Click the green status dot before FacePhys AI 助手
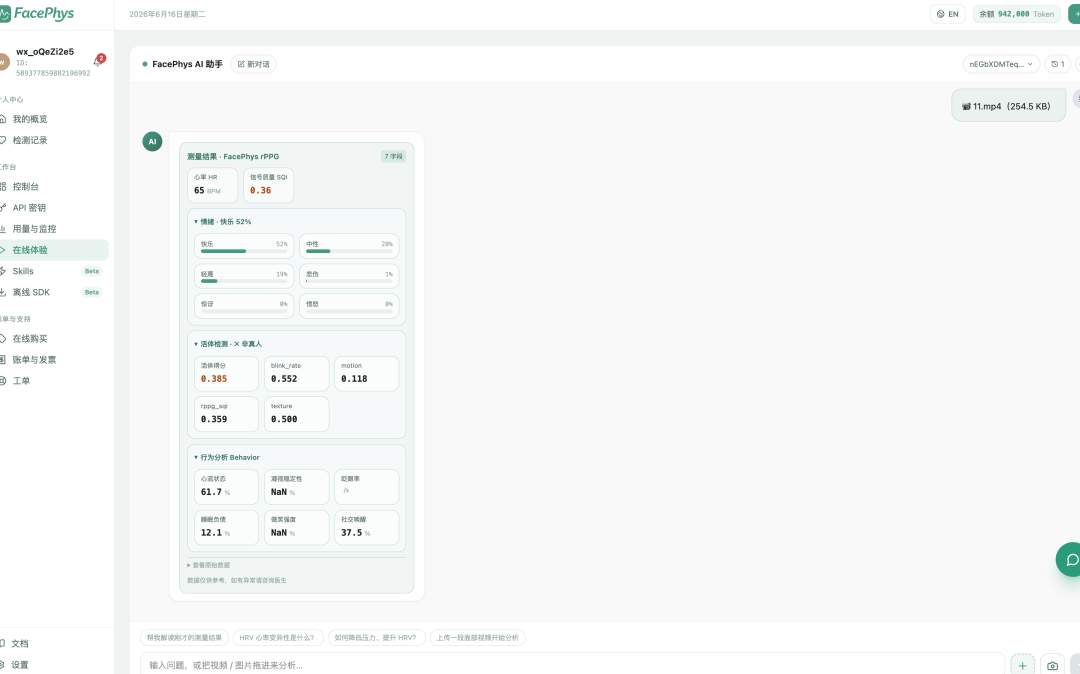Image resolution: width=1080 pixels, height=674 pixels. tap(145, 64)
